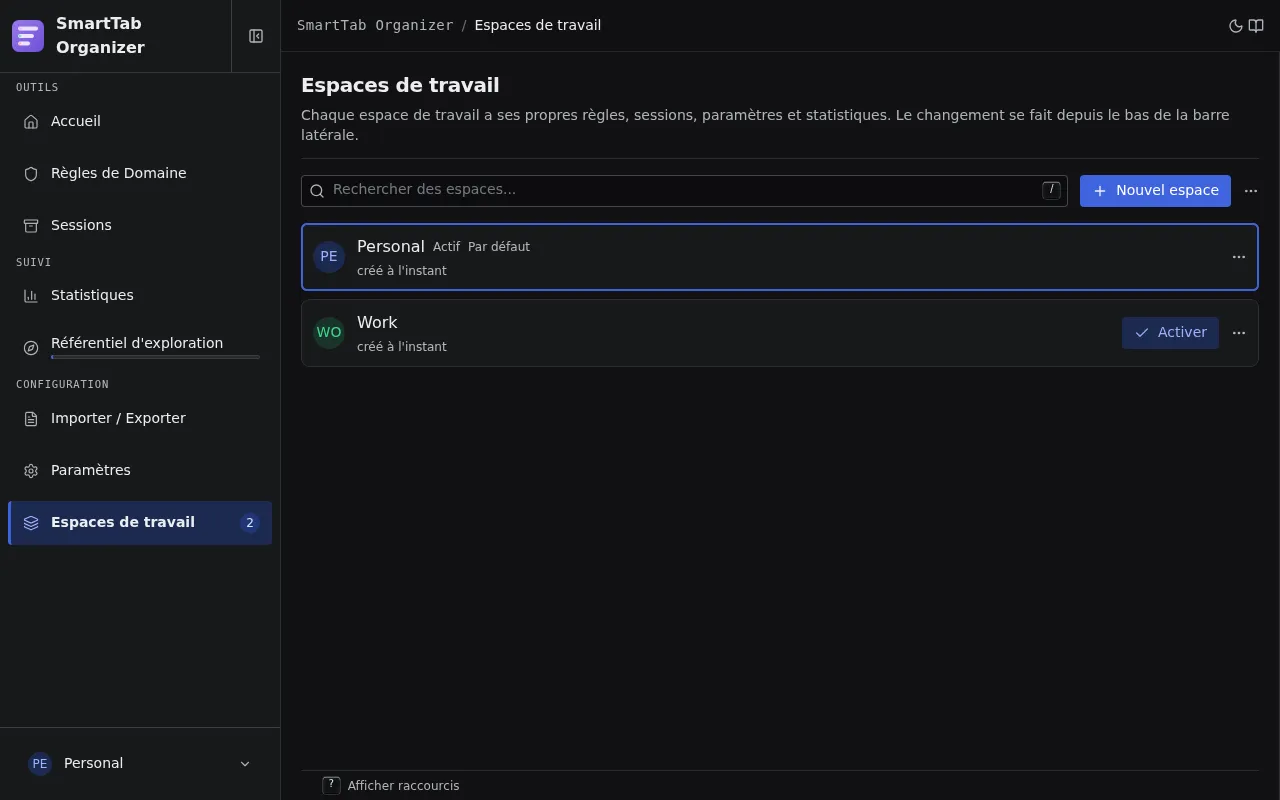
Task: Click the Importer / Exporter file icon
Action: (x=31, y=418)
